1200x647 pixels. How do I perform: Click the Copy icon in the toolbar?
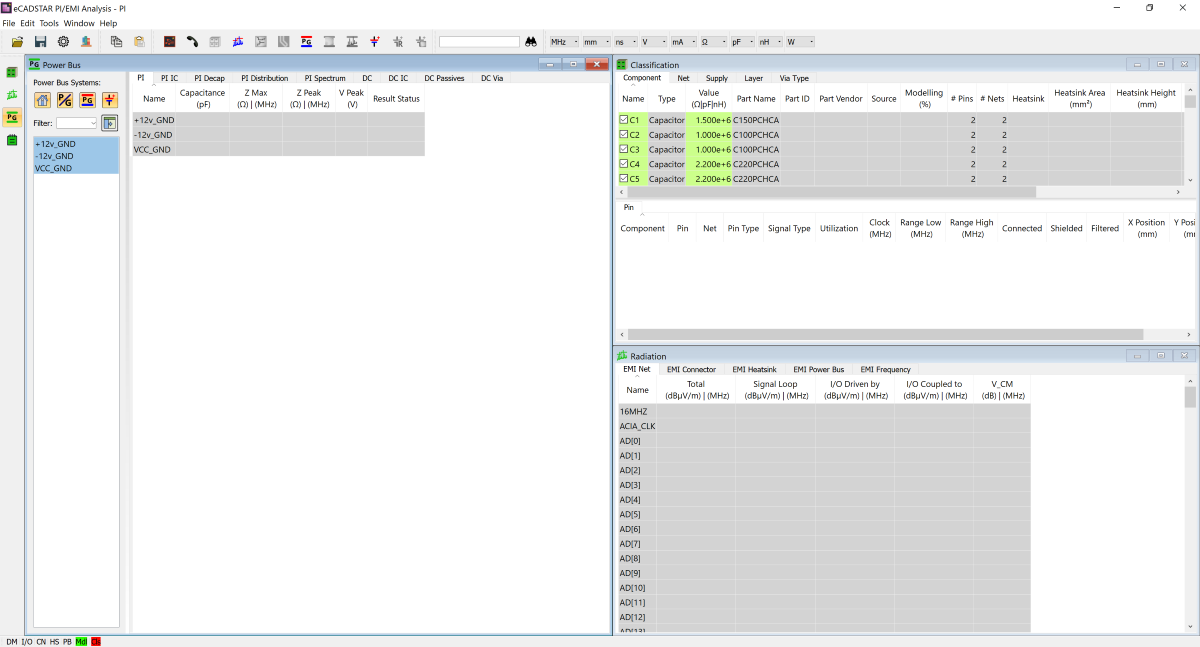click(x=116, y=42)
